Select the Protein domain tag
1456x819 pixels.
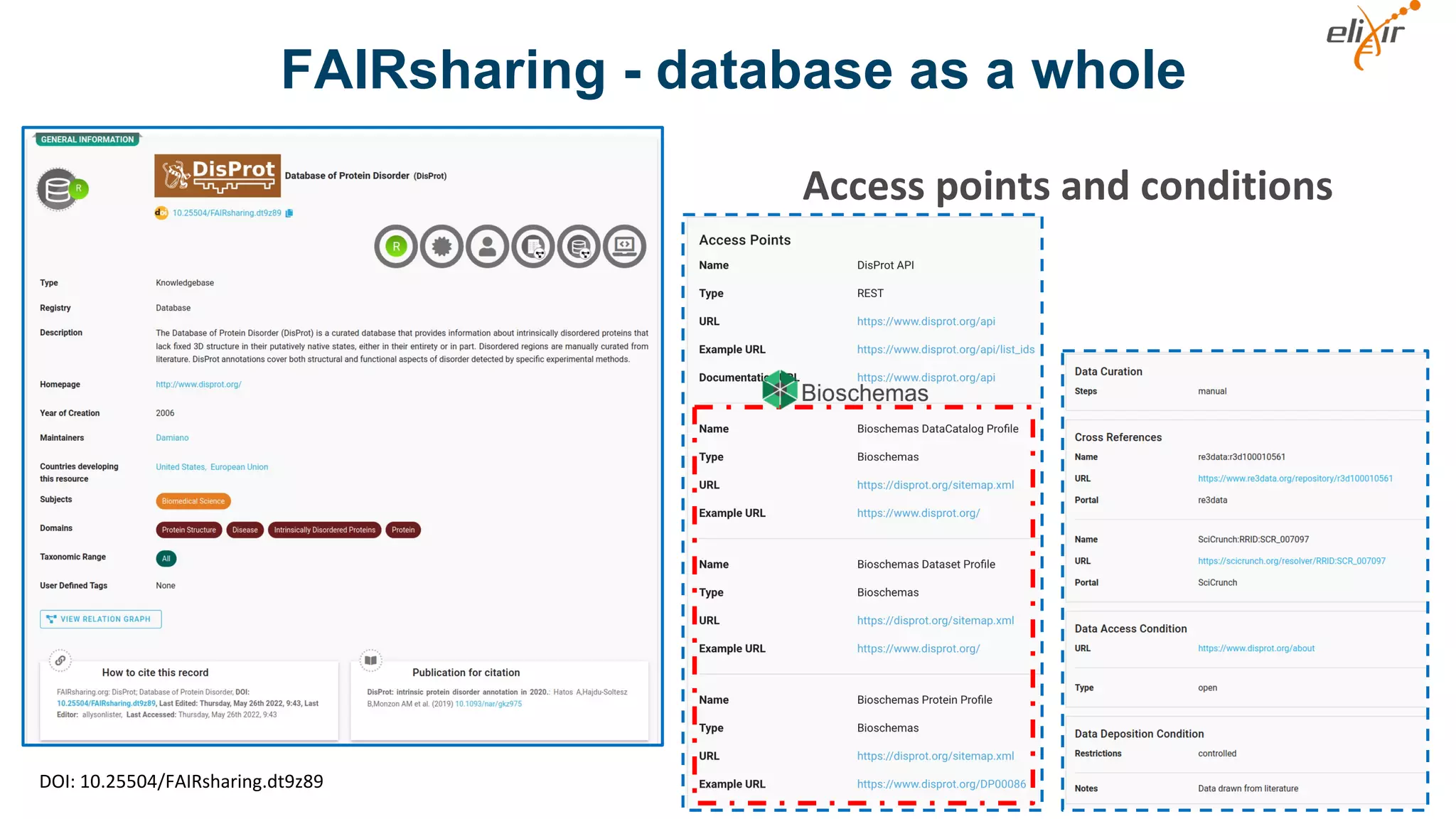[x=403, y=530]
